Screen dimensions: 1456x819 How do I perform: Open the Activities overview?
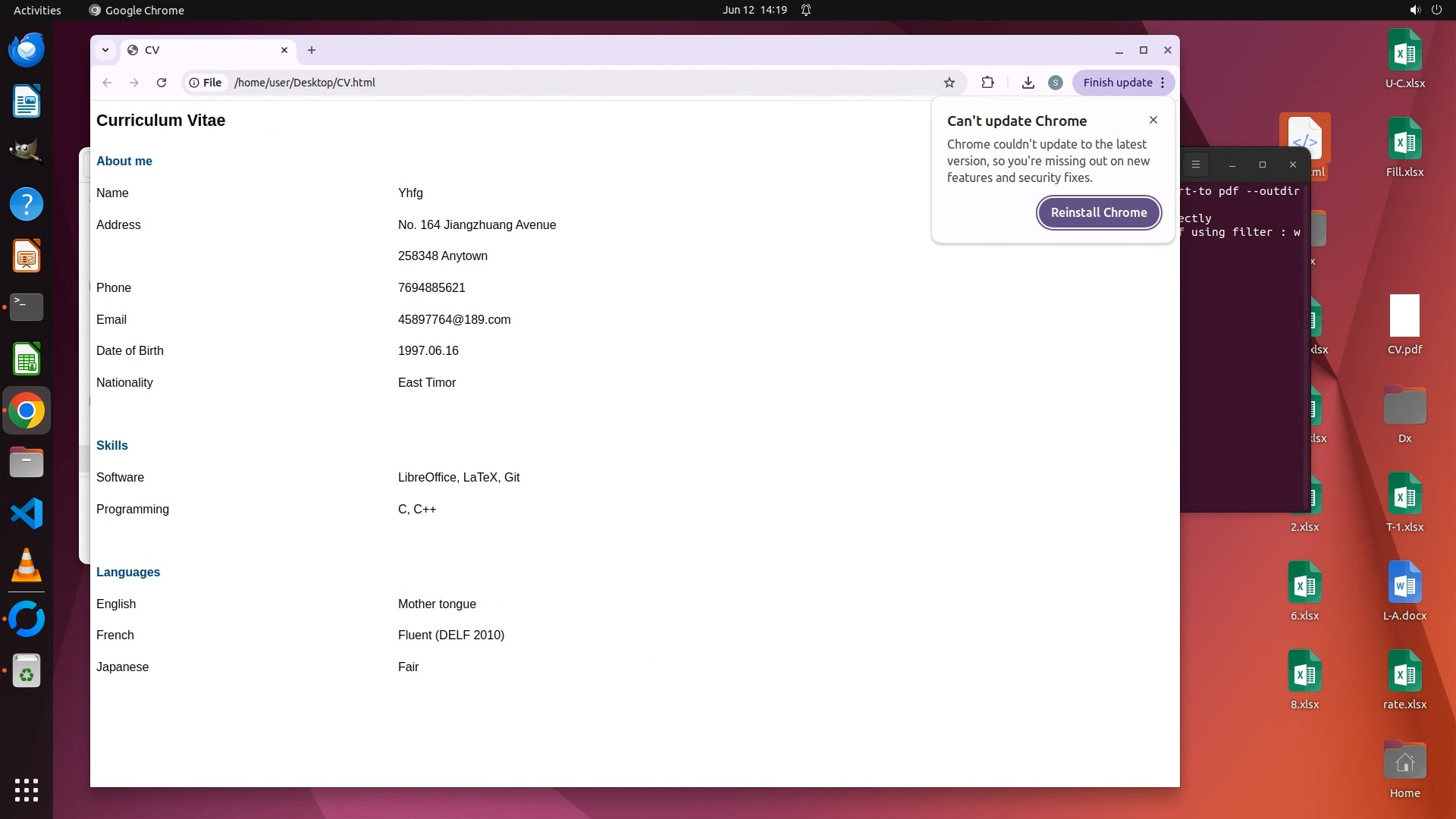pyautogui.click(x=37, y=10)
